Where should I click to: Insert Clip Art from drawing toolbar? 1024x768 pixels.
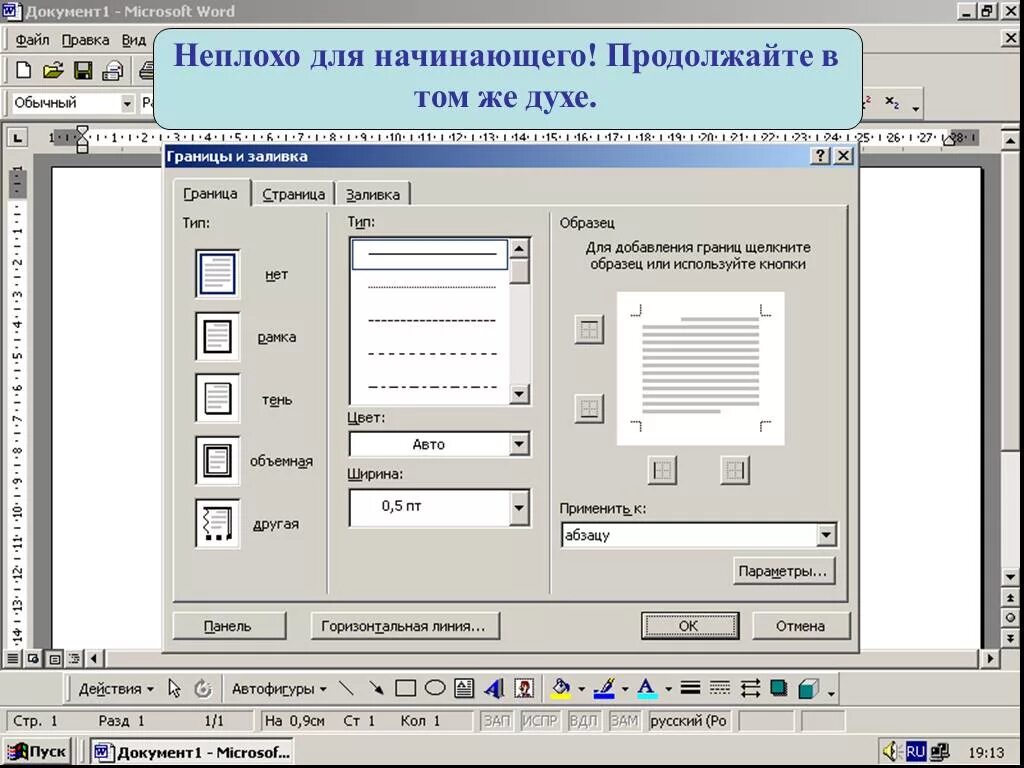(x=524, y=688)
